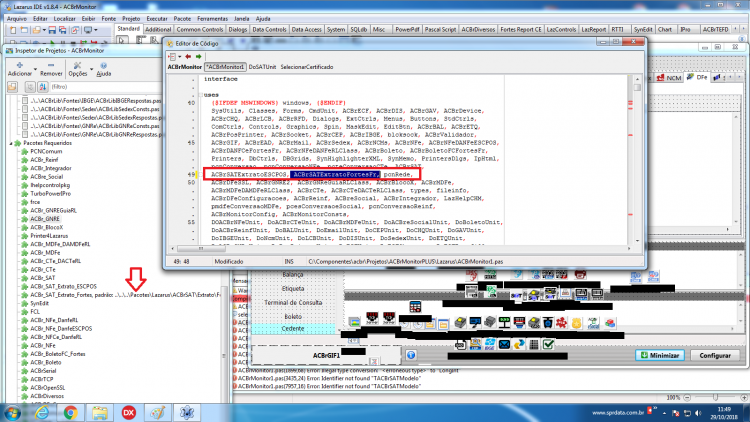This screenshot has width=750, height=422.
Task: Open Chrome from the Windows taskbar
Action: 70,412
